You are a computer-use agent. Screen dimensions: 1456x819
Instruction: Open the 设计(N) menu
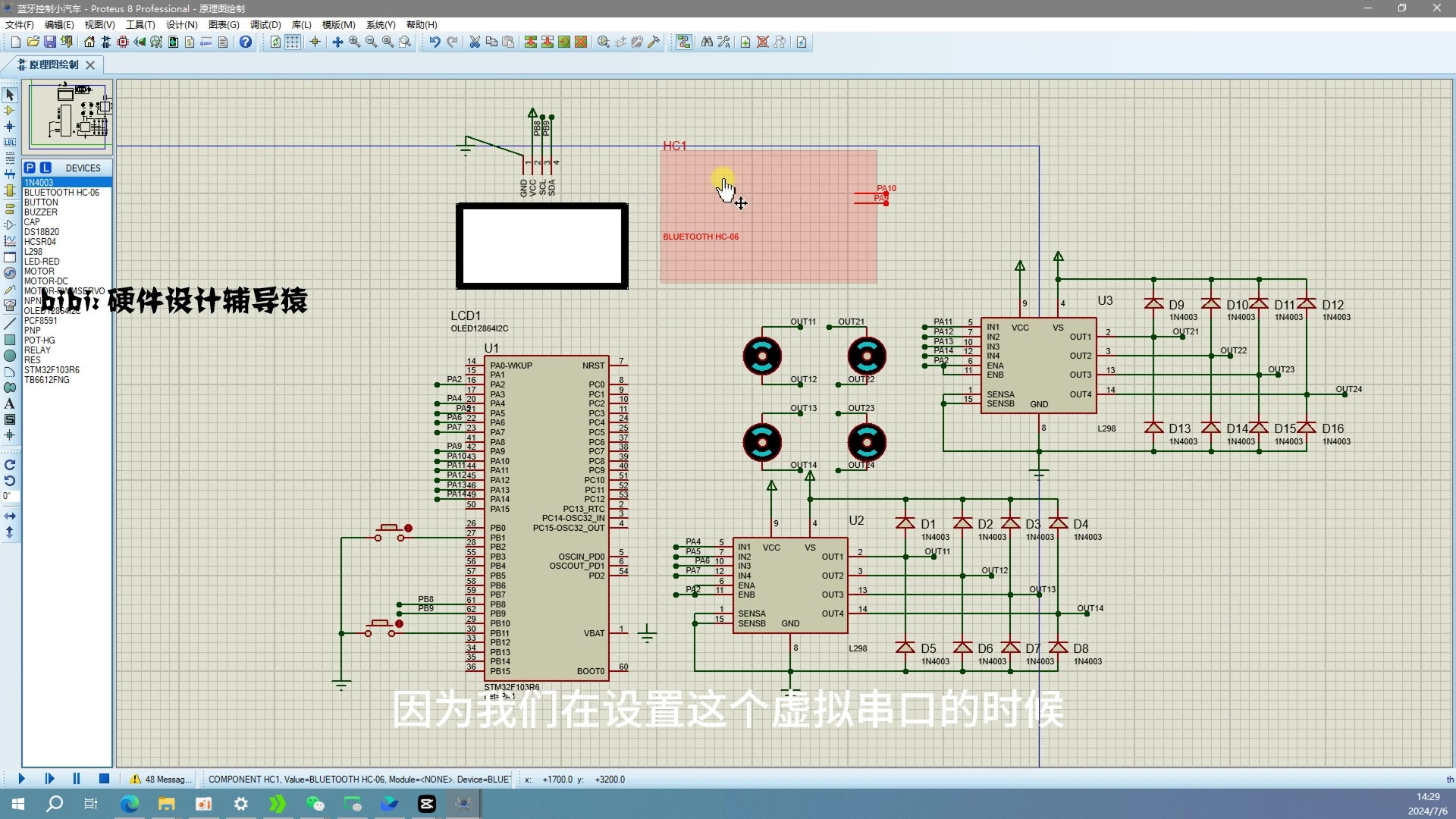click(x=181, y=25)
